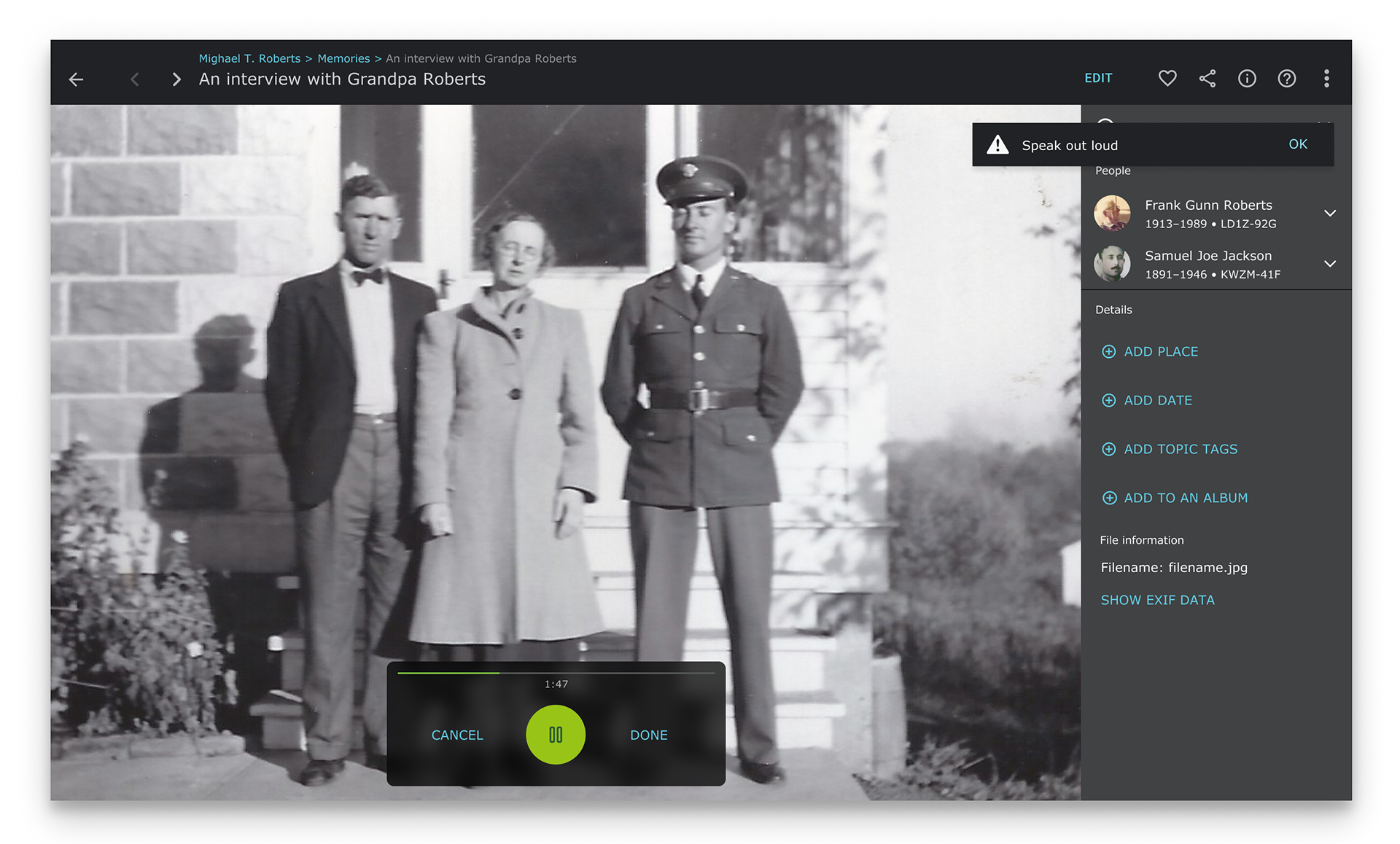The height and width of the screenshot is (844, 1400).
Task: Select the name Frank Gunn Roberts
Action: pyautogui.click(x=1208, y=206)
